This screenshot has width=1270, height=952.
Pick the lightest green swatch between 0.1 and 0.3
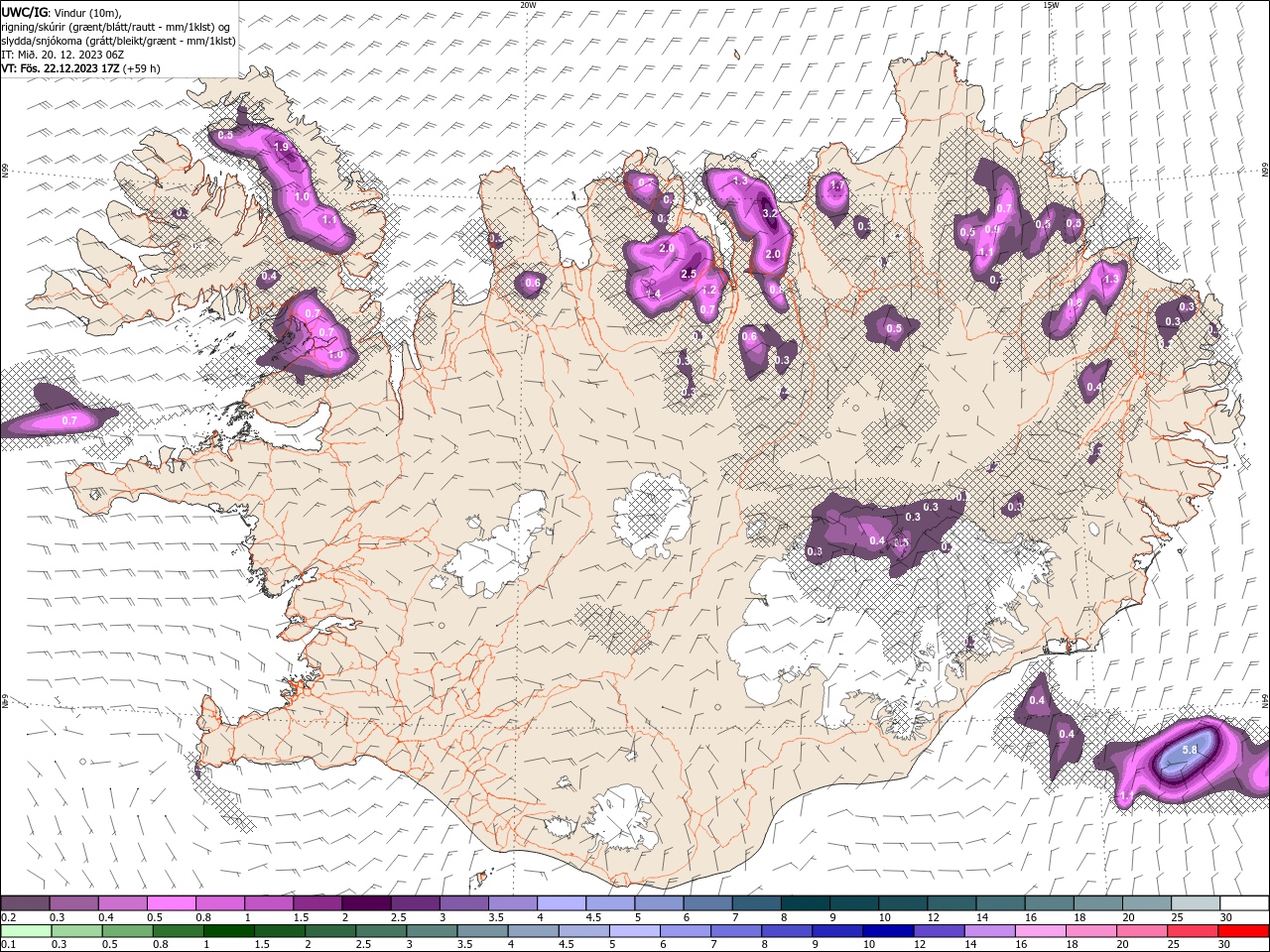point(25,931)
